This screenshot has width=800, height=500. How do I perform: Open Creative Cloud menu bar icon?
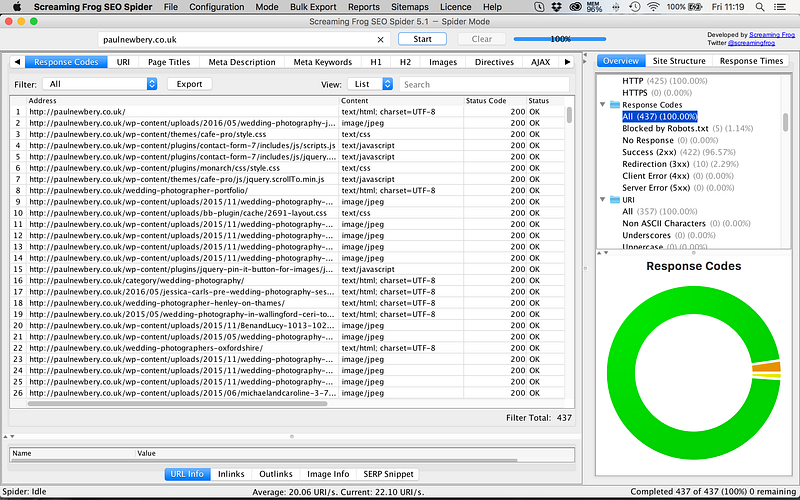575,7
